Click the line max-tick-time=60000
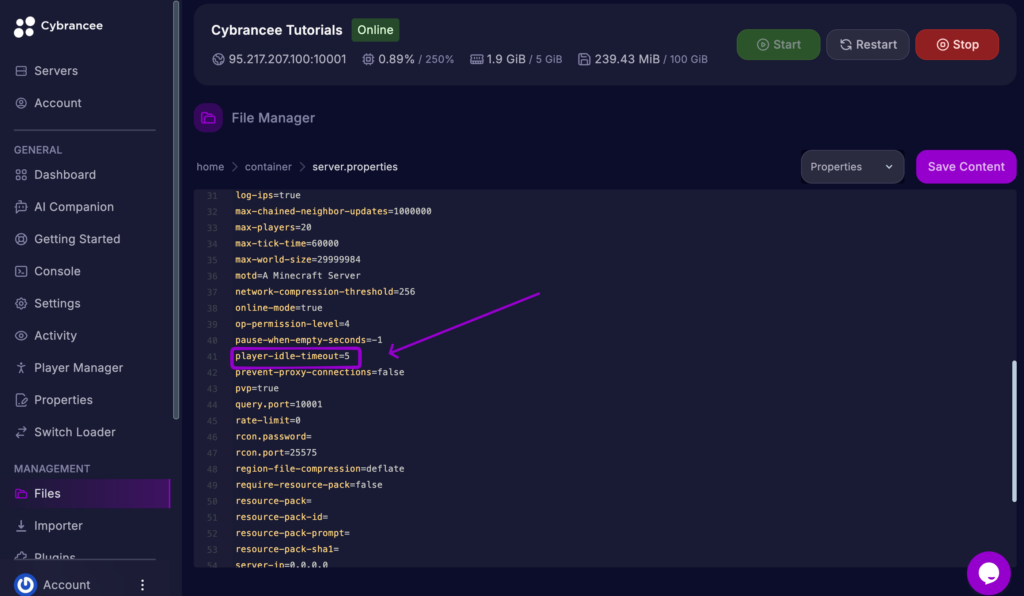The image size is (1024, 596). pos(287,243)
